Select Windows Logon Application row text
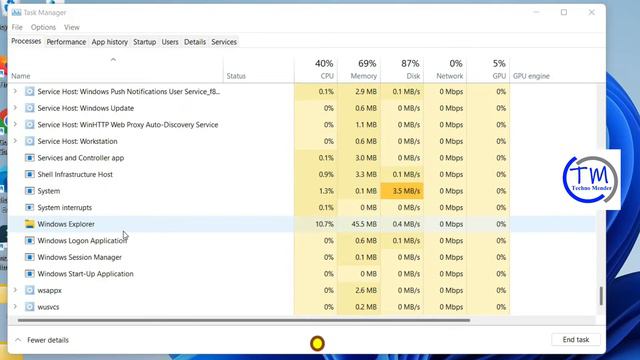This screenshot has height=360, width=640. pyautogui.click(x=82, y=241)
